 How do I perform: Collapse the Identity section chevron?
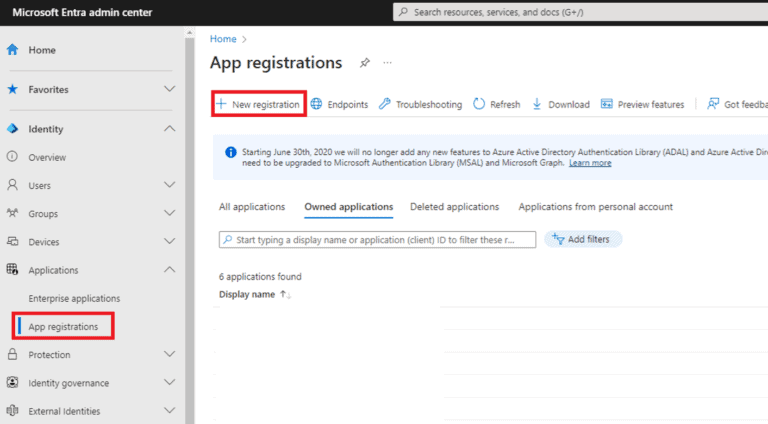pos(169,129)
